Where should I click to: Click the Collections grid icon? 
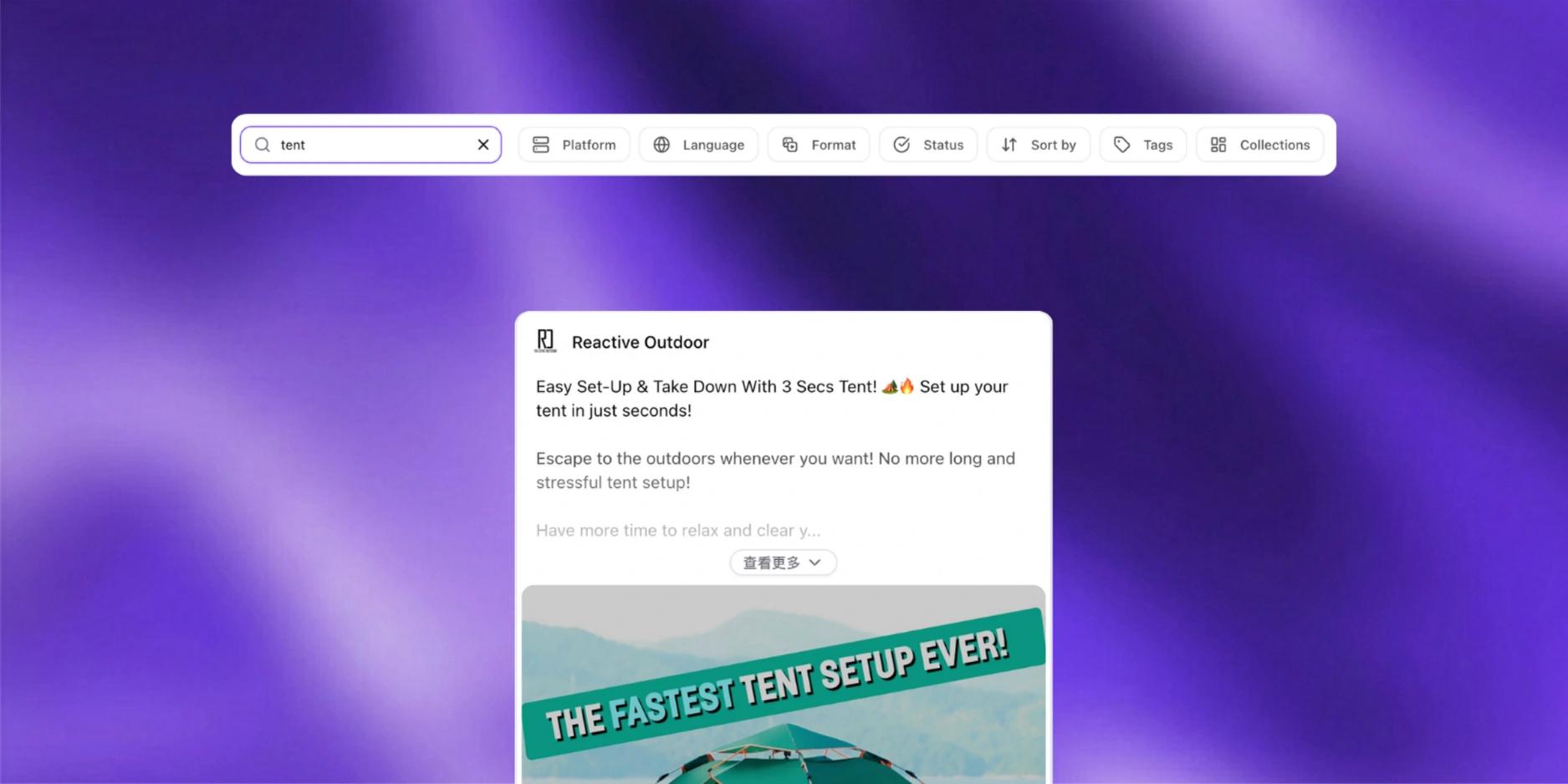1218,145
